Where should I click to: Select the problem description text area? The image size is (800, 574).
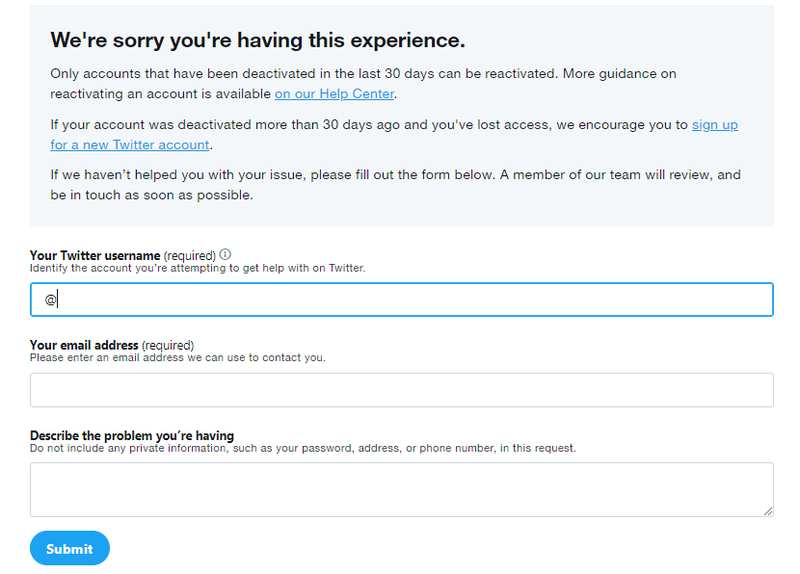[x=402, y=489]
